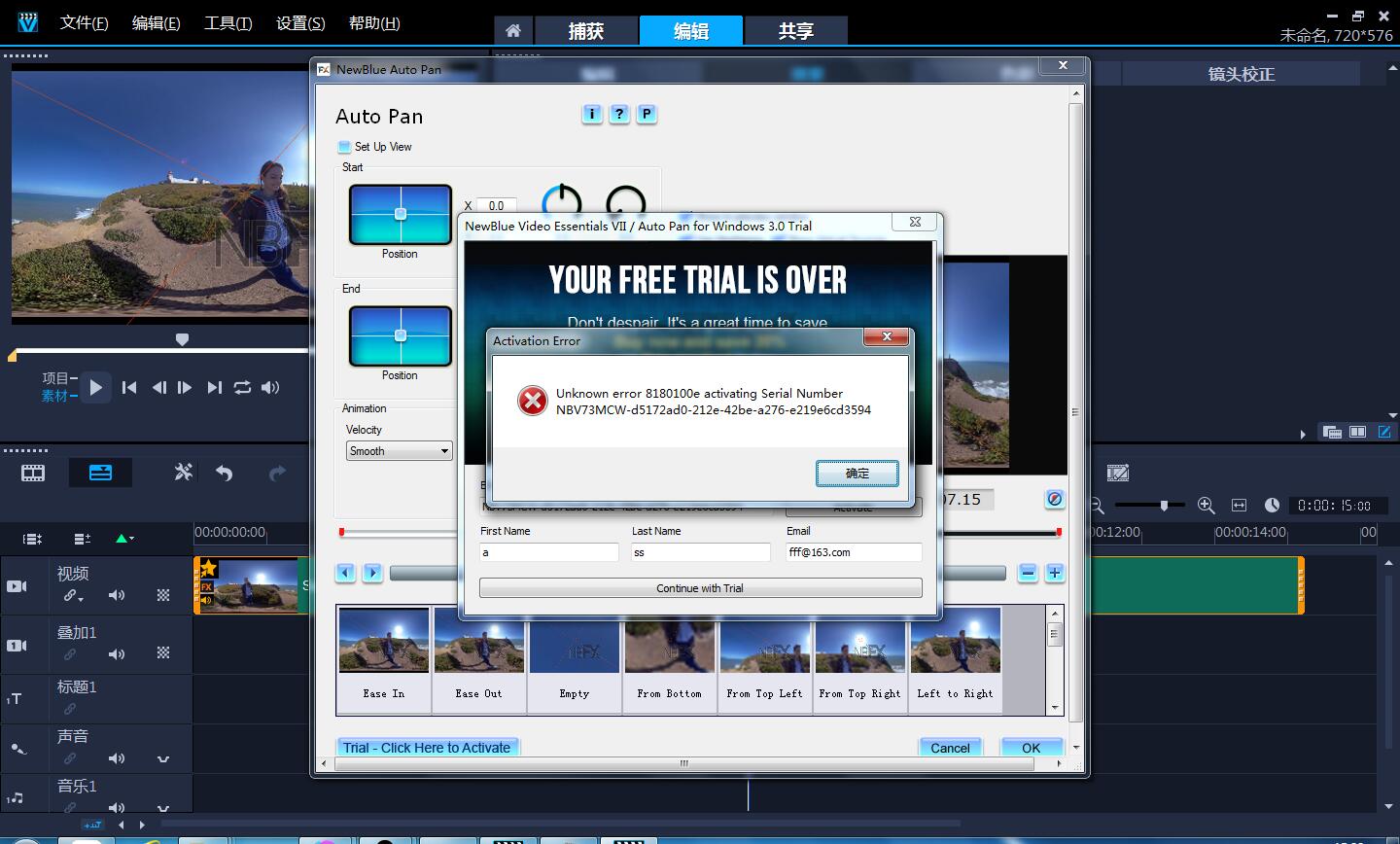
Task: Open the Velocity Smooth dropdown
Action: coord(399,451)
